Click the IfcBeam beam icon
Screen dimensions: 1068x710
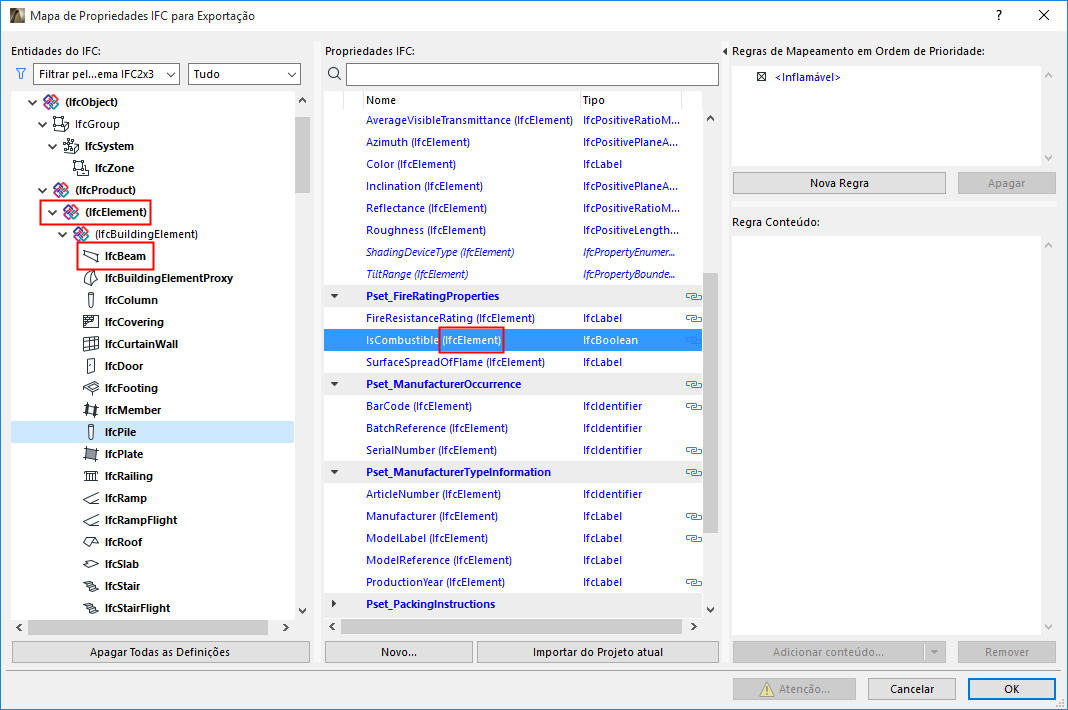(91, 256)
